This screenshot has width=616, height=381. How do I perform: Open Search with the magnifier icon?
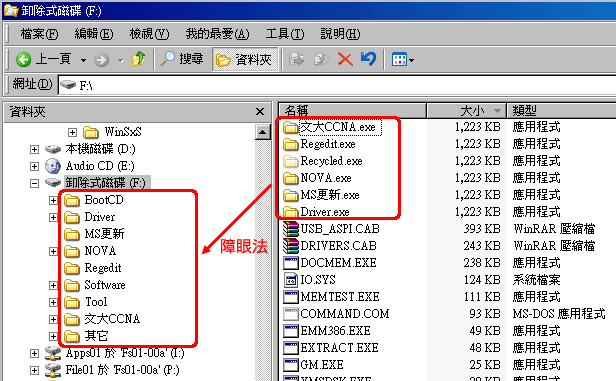click(x=167, y=59)
